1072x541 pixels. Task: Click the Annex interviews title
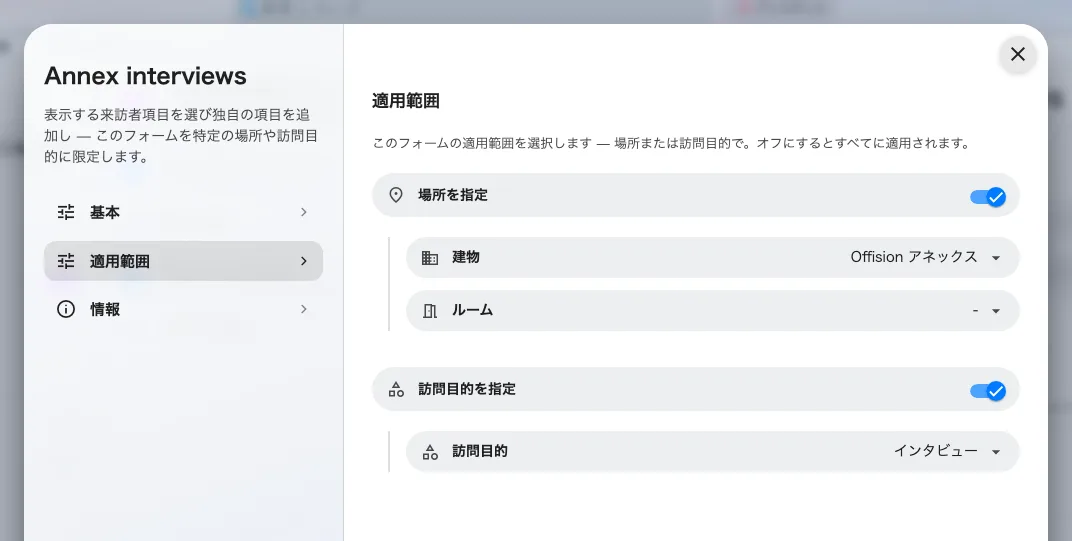(x=145, y=75)
